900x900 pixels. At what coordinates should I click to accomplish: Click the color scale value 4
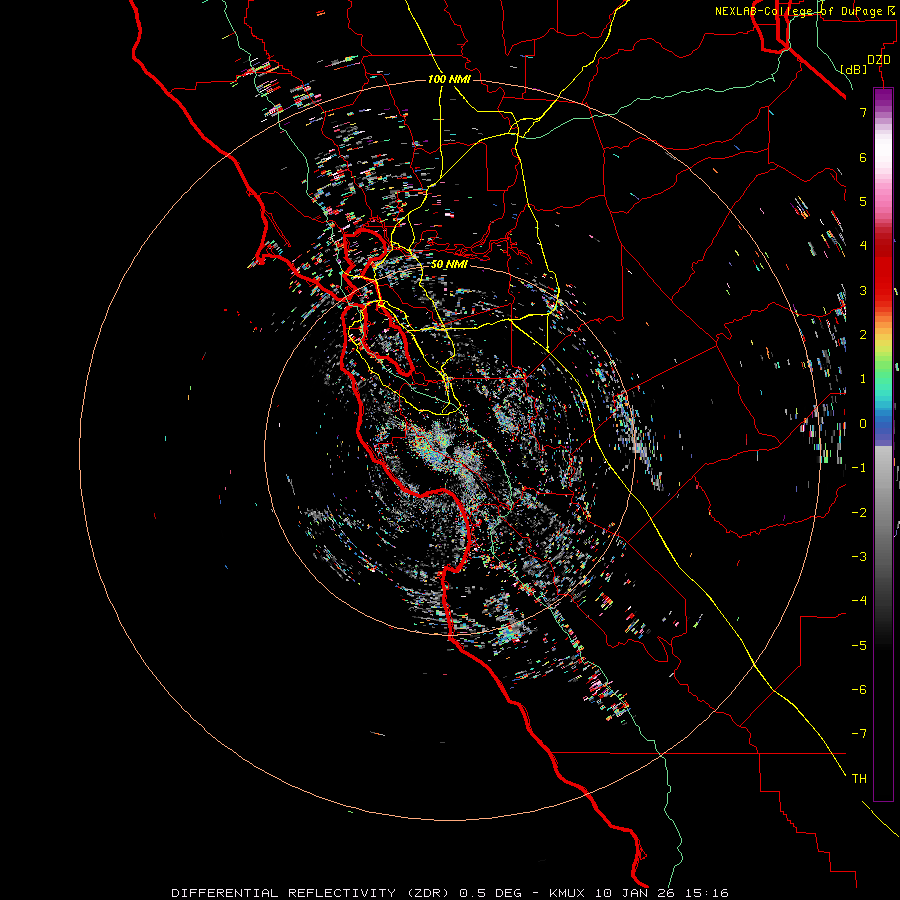point(863,246)
